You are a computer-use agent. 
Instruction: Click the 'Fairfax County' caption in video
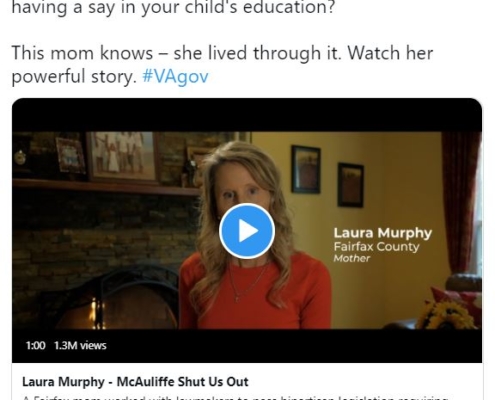(x=376, y=247)
